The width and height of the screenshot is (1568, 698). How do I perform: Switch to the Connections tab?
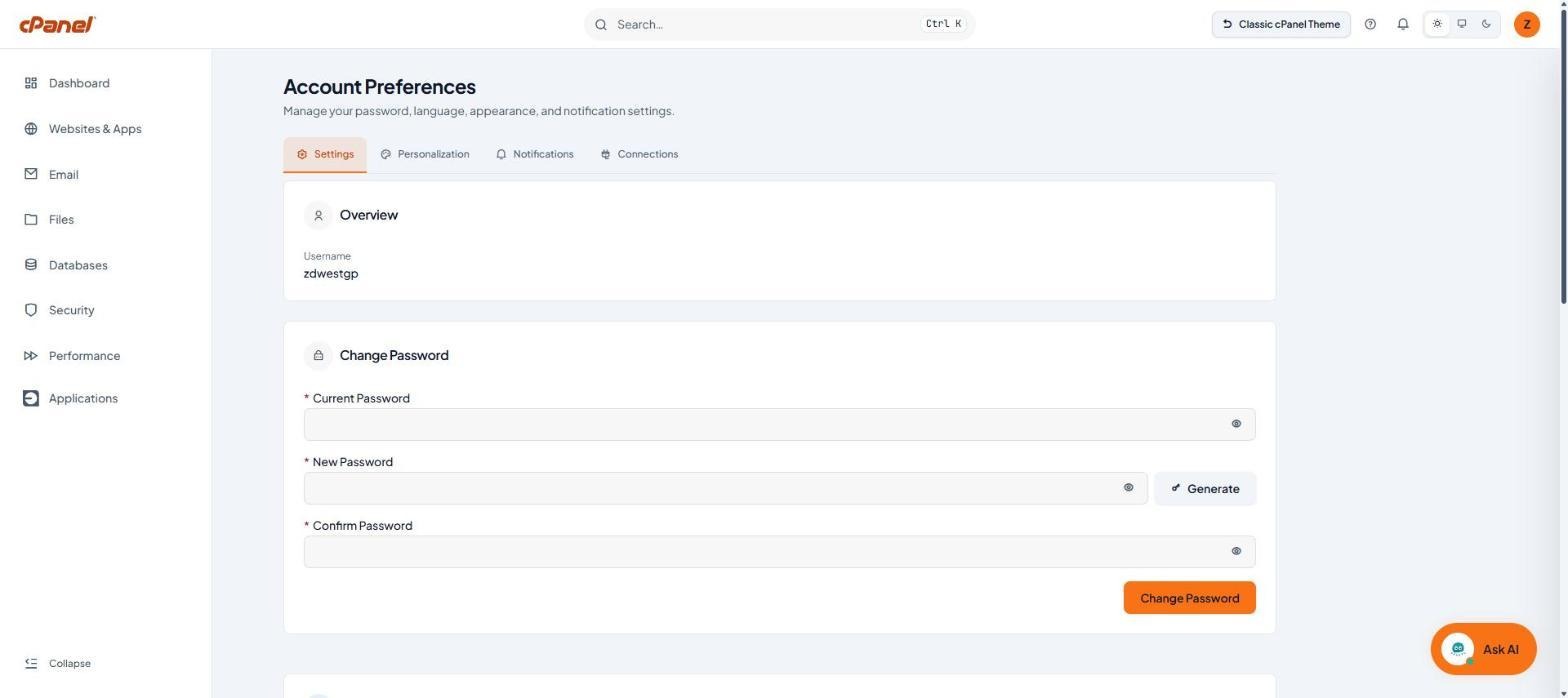point(640,154)
